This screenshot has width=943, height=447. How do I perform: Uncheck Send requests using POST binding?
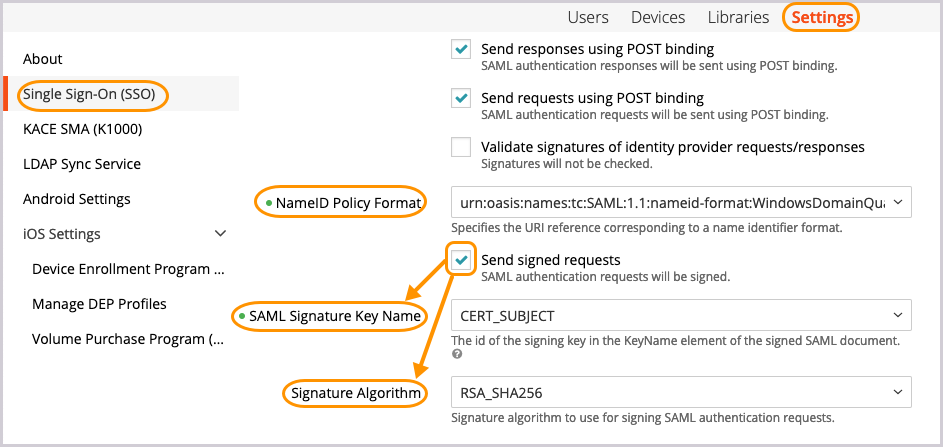(461, 98)
